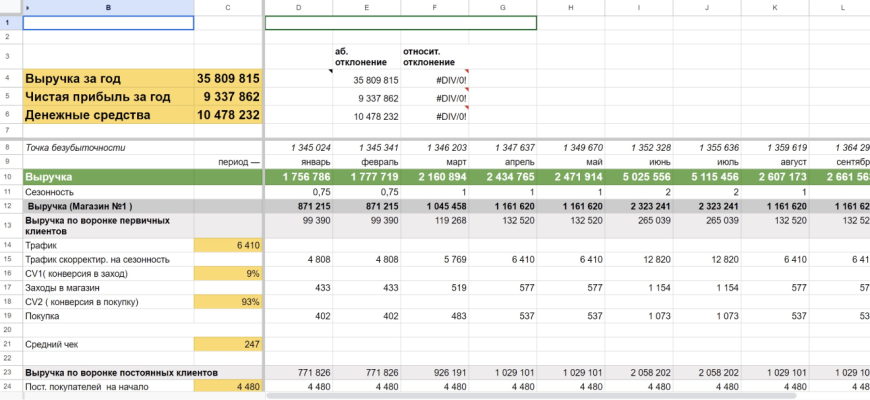Click the black triangle marker in cell D4
The image size is (870, 400).
point(330,72)
